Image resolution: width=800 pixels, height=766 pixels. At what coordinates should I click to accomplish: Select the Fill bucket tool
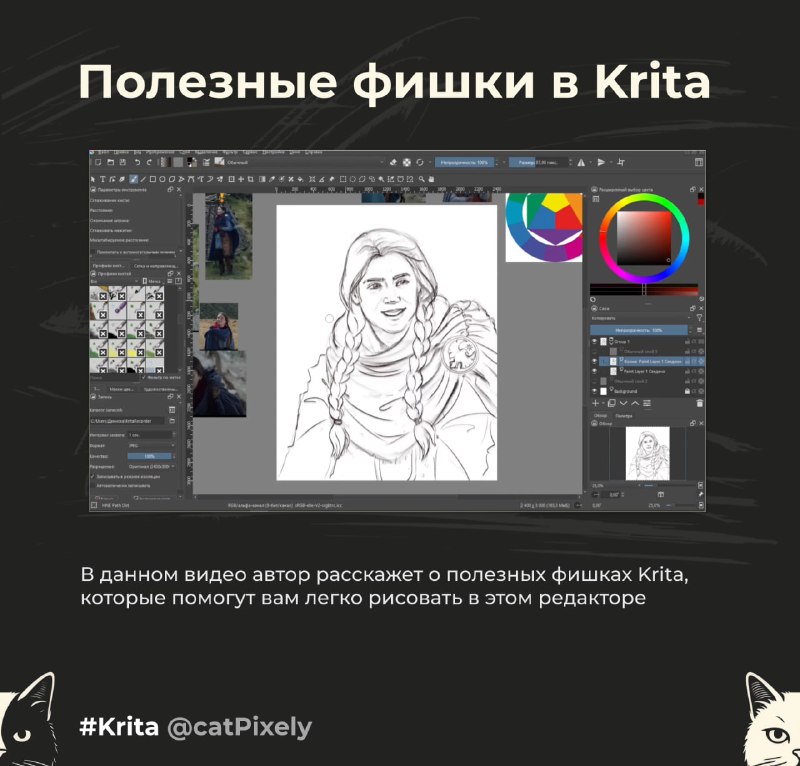point(301,179)
